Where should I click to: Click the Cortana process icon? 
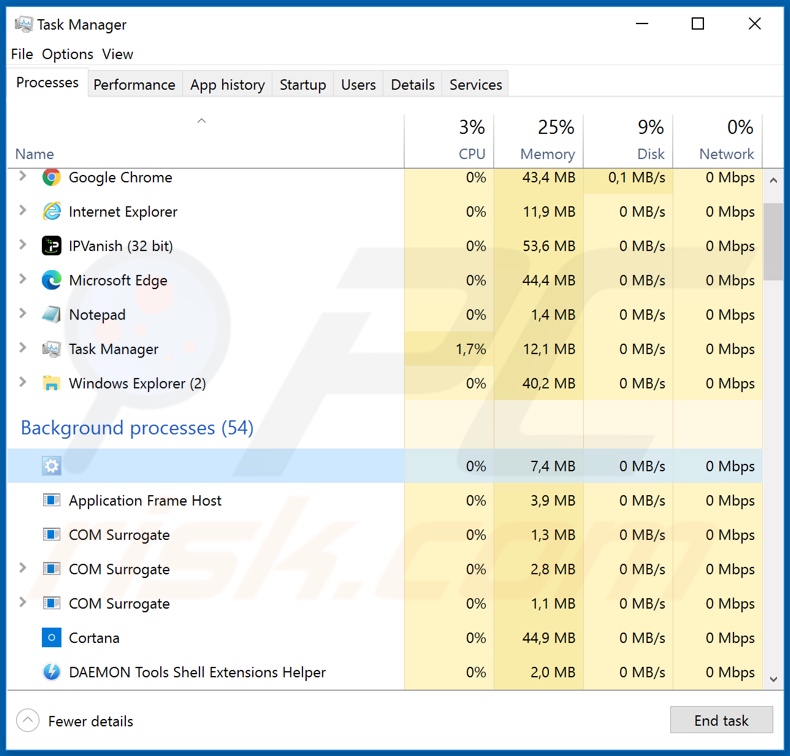51,638
